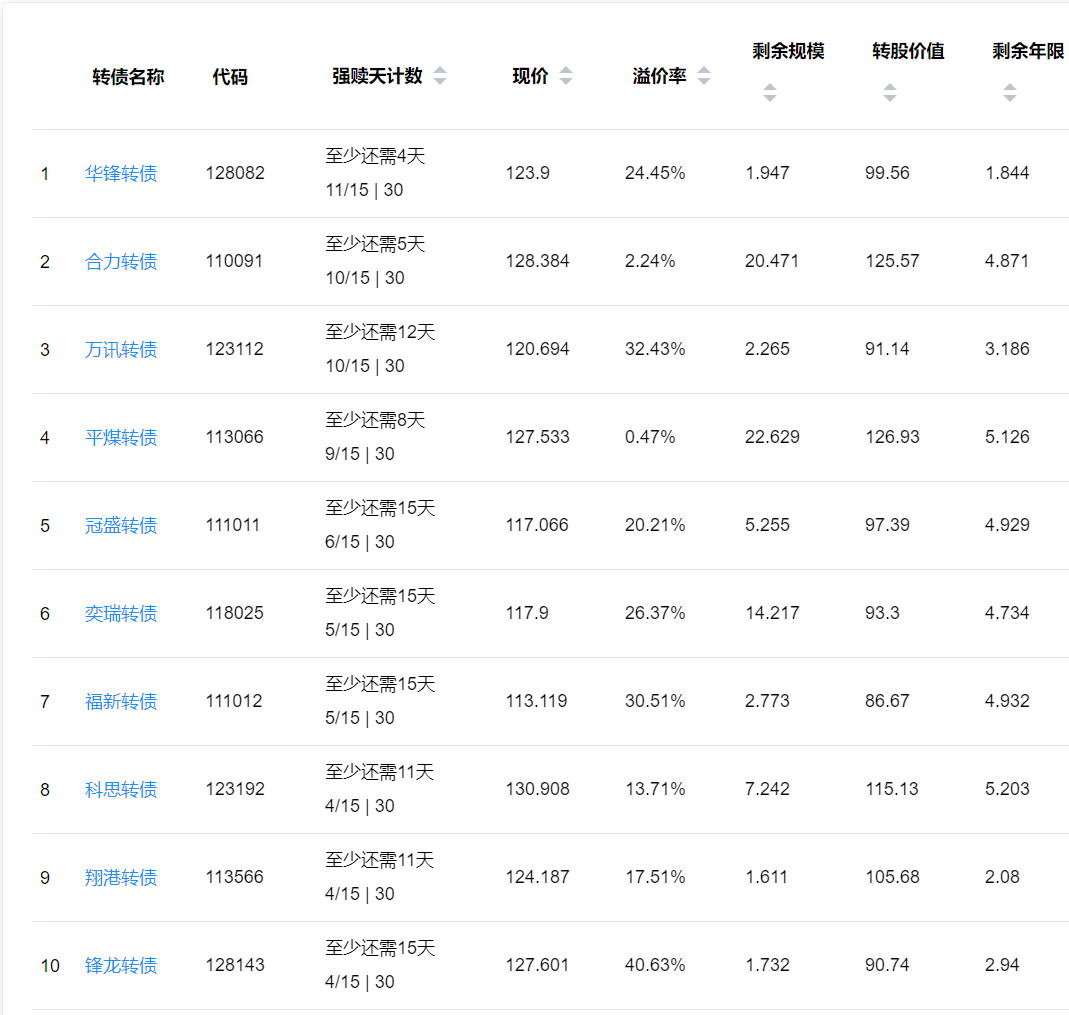
Task: Click the 万讯转债 link
Action: [x=121, y=350]
